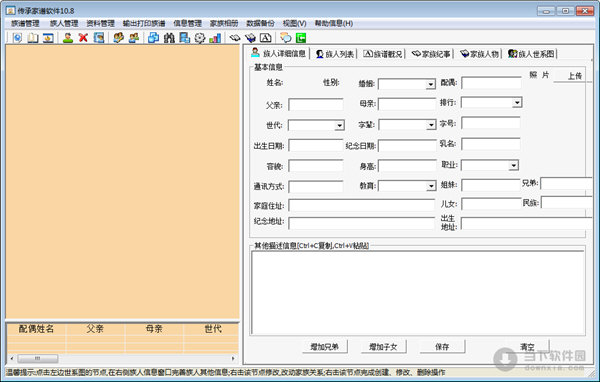This screenshot has width=600, height=382.
Task: Open settings via the gear icon
Action: [200, 38]
